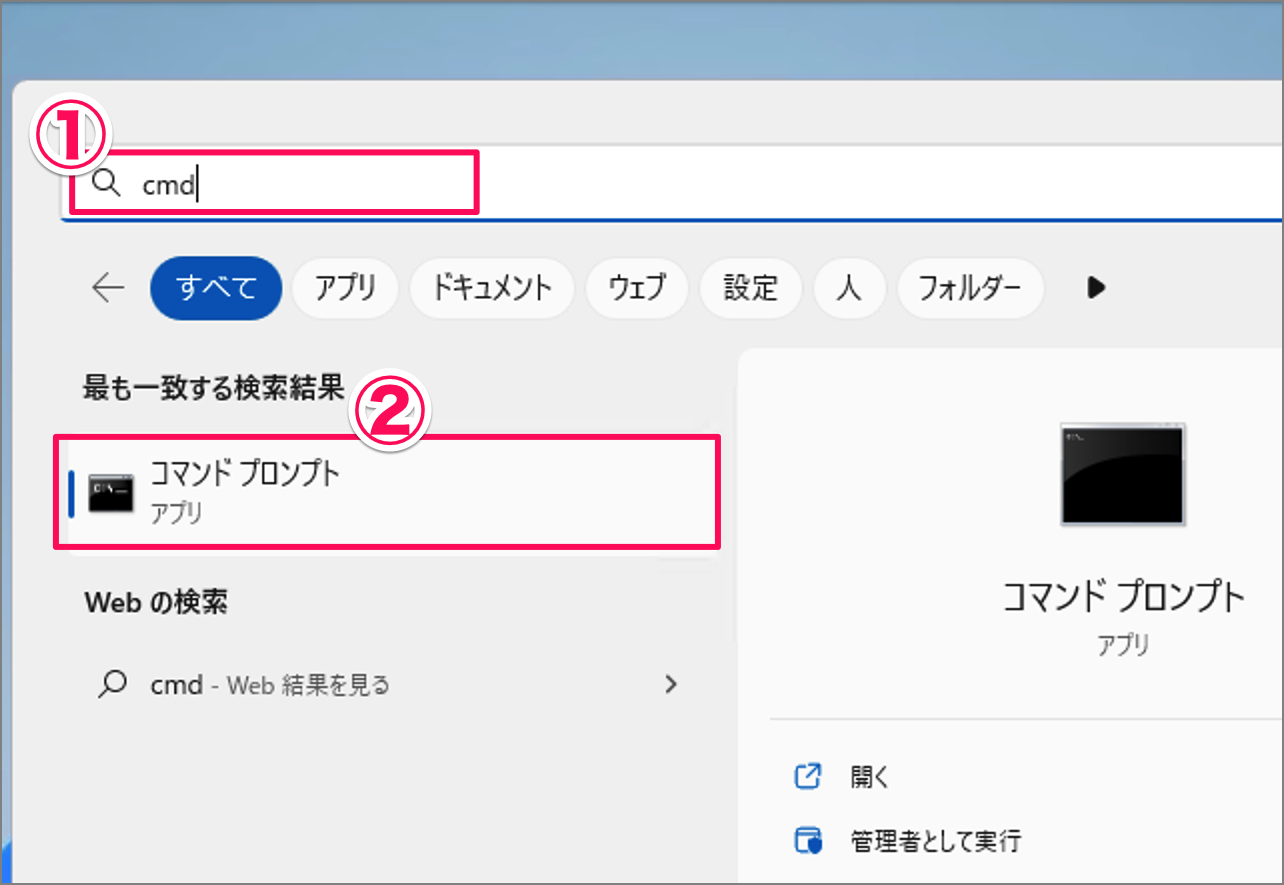1284x885 pixels.
Task: Choose the 人 filter tab
Action: (849, 288)
